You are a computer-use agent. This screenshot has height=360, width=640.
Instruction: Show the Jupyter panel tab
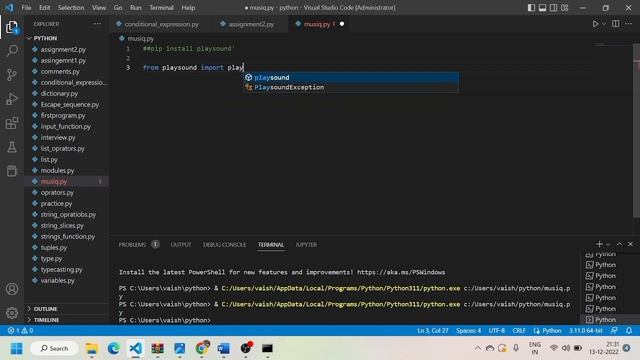[306, 244]
